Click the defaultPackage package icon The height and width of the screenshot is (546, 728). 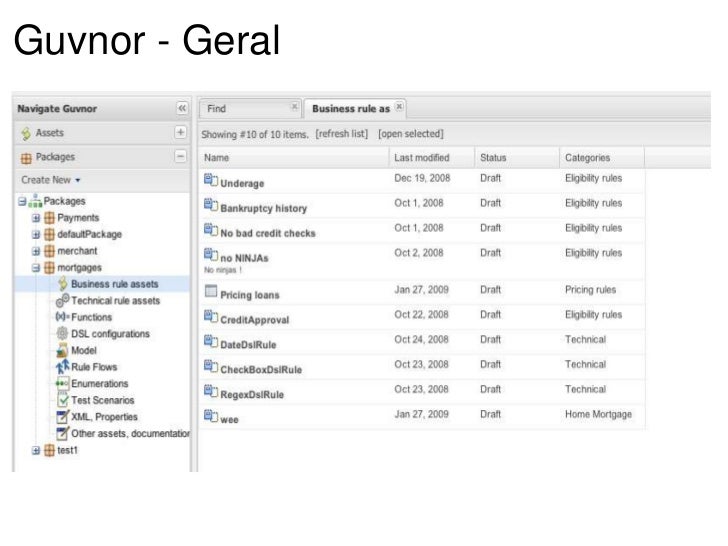coord(49,234)
